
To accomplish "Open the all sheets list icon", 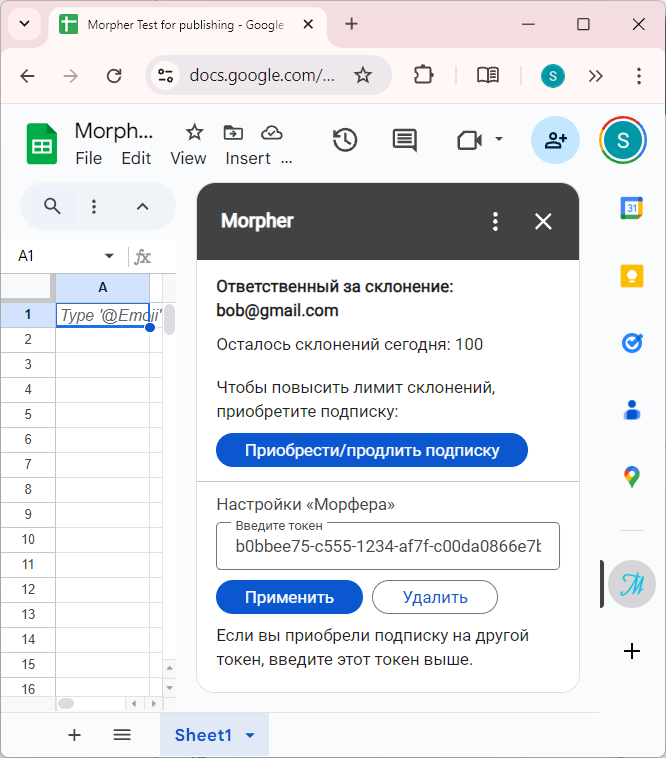I will pyautogui.click(x=122, y=735).
